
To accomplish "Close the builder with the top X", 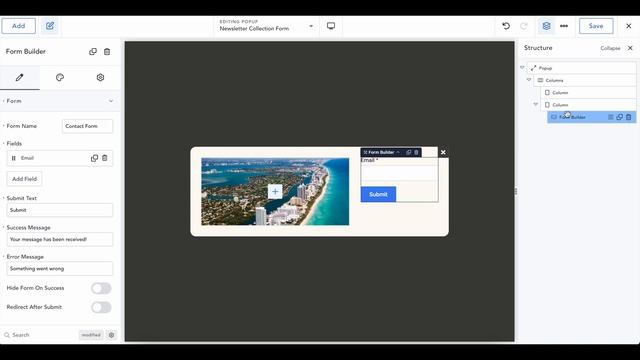I will (x=629, y=26).
